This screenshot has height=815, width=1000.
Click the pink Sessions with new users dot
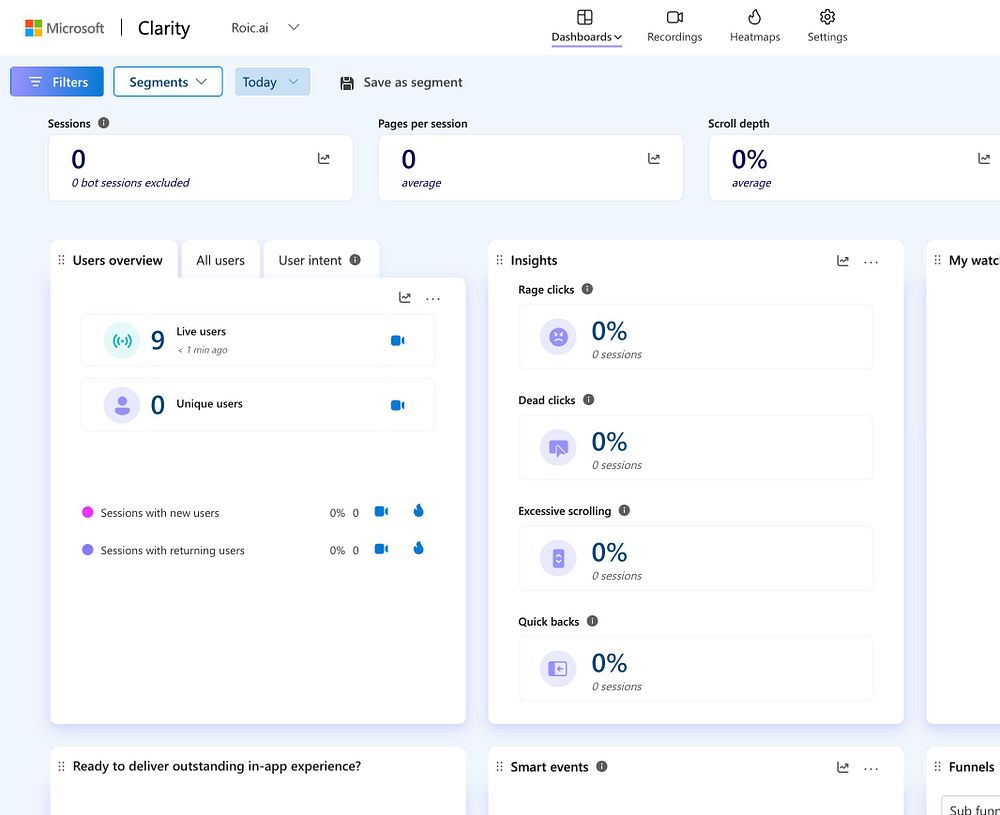(87, 513)
